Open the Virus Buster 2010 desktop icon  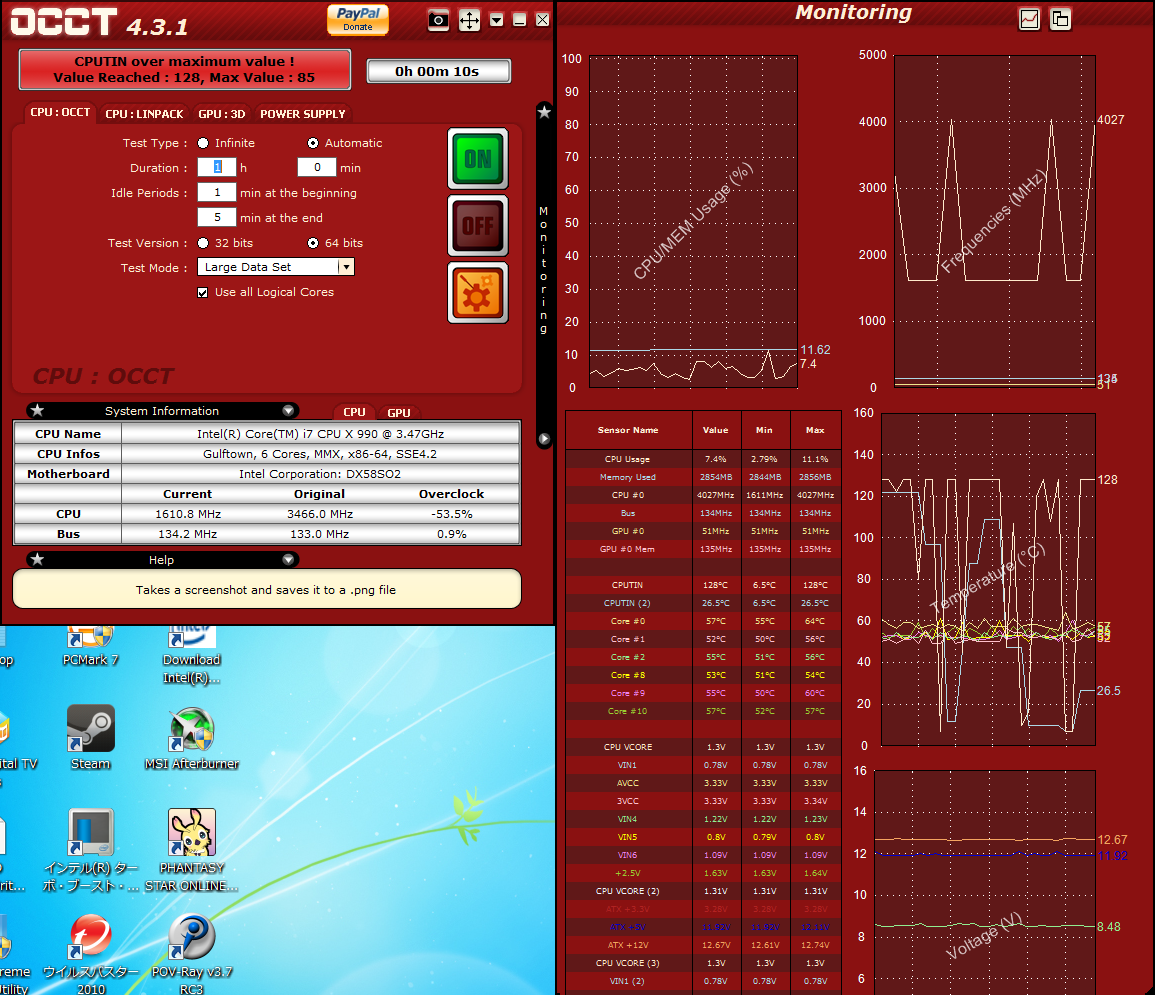[90, 954]
